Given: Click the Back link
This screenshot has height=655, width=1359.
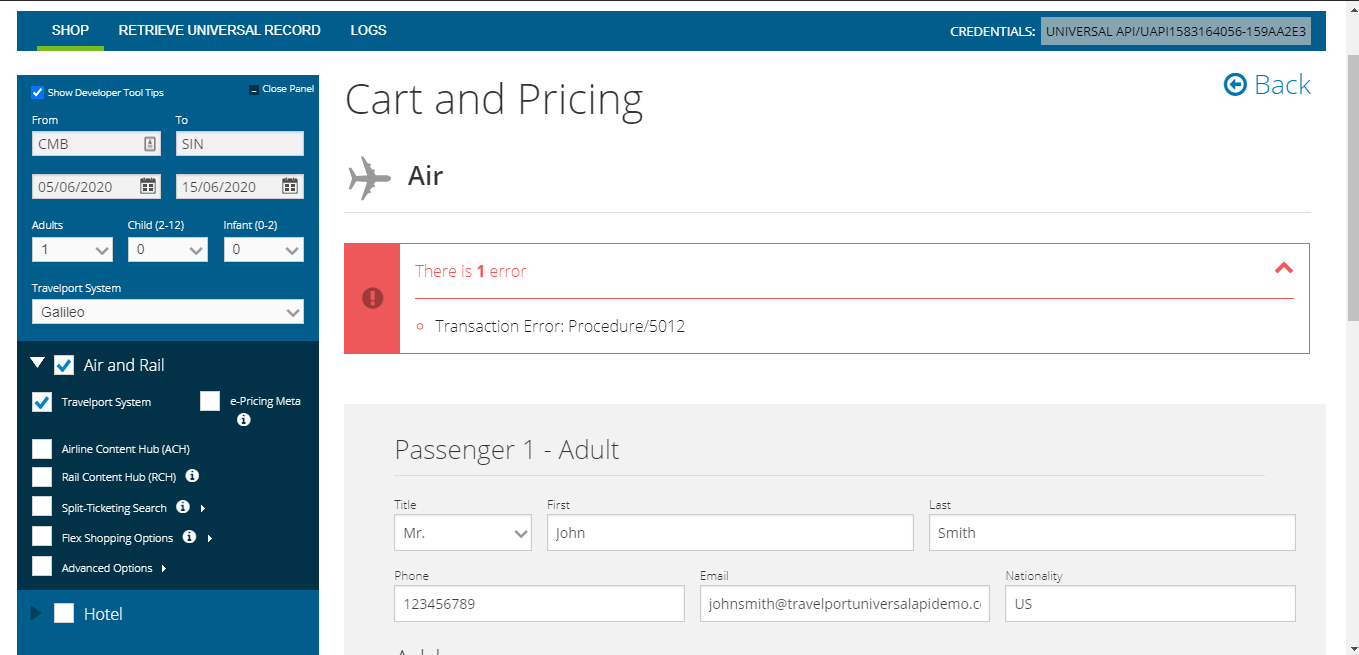Looking at the screenshot, I should pos(1283,85).
